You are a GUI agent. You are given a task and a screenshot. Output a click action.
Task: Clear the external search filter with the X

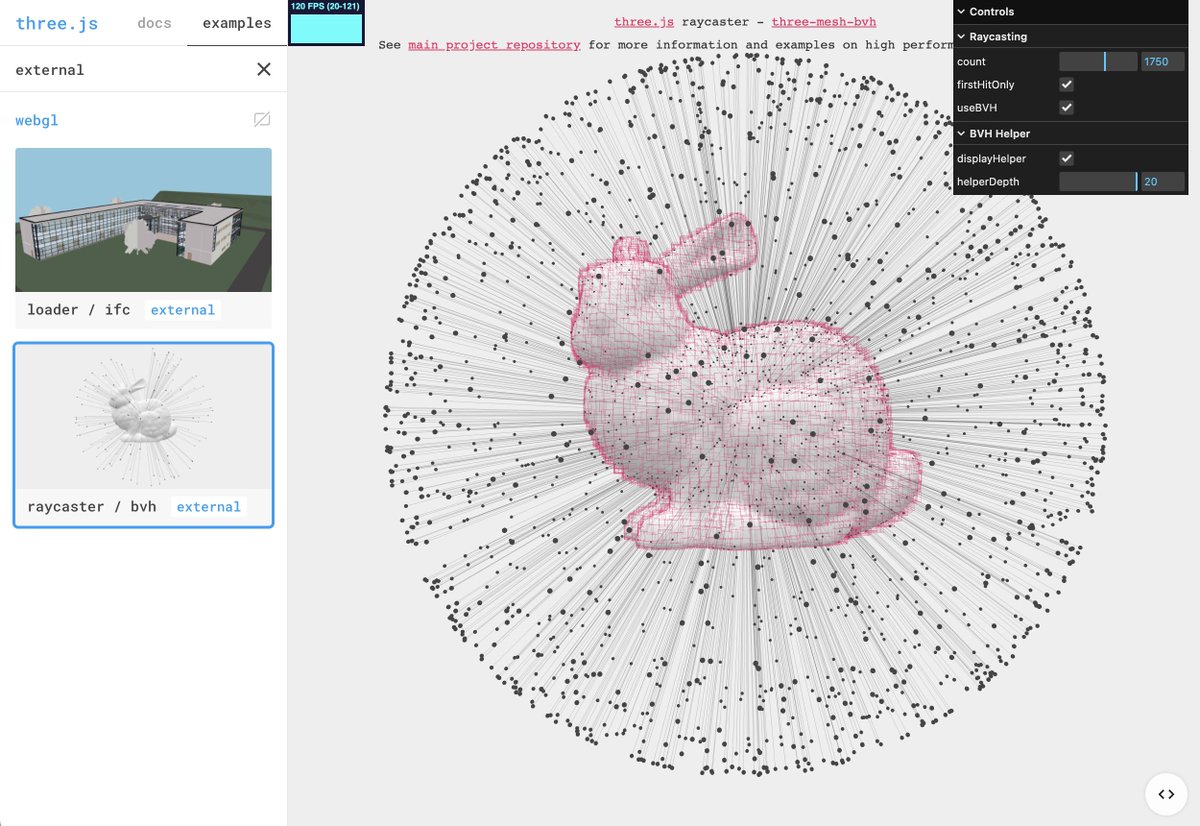point(263,69)
